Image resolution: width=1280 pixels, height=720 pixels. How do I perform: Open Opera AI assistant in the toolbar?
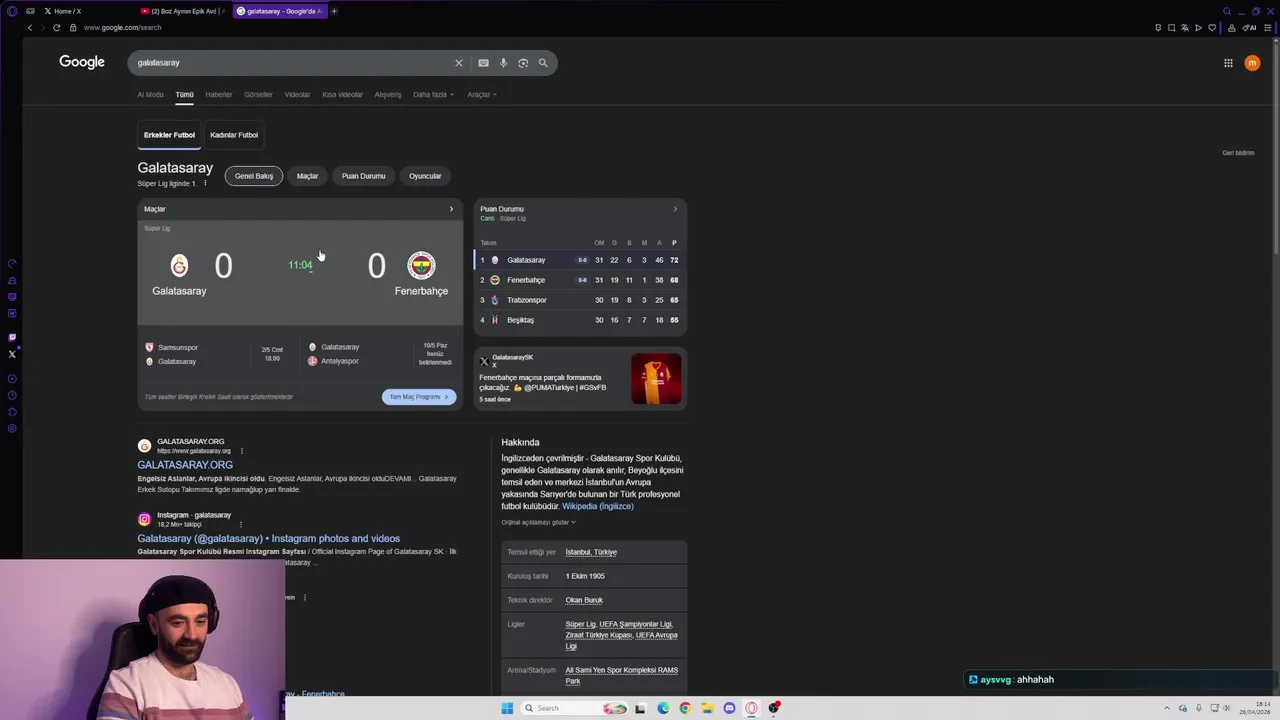click(x=1249, y=28)
